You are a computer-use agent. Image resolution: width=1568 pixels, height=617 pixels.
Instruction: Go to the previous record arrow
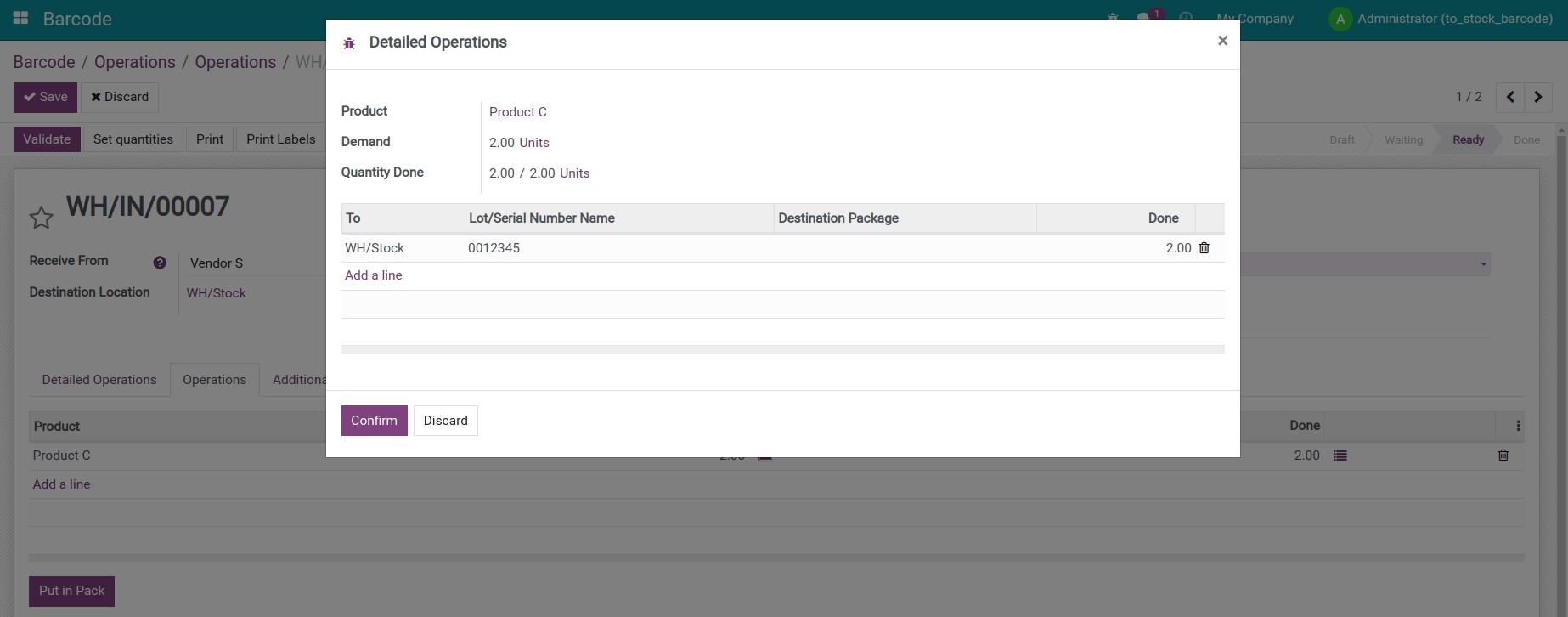tap(1510, 97)
